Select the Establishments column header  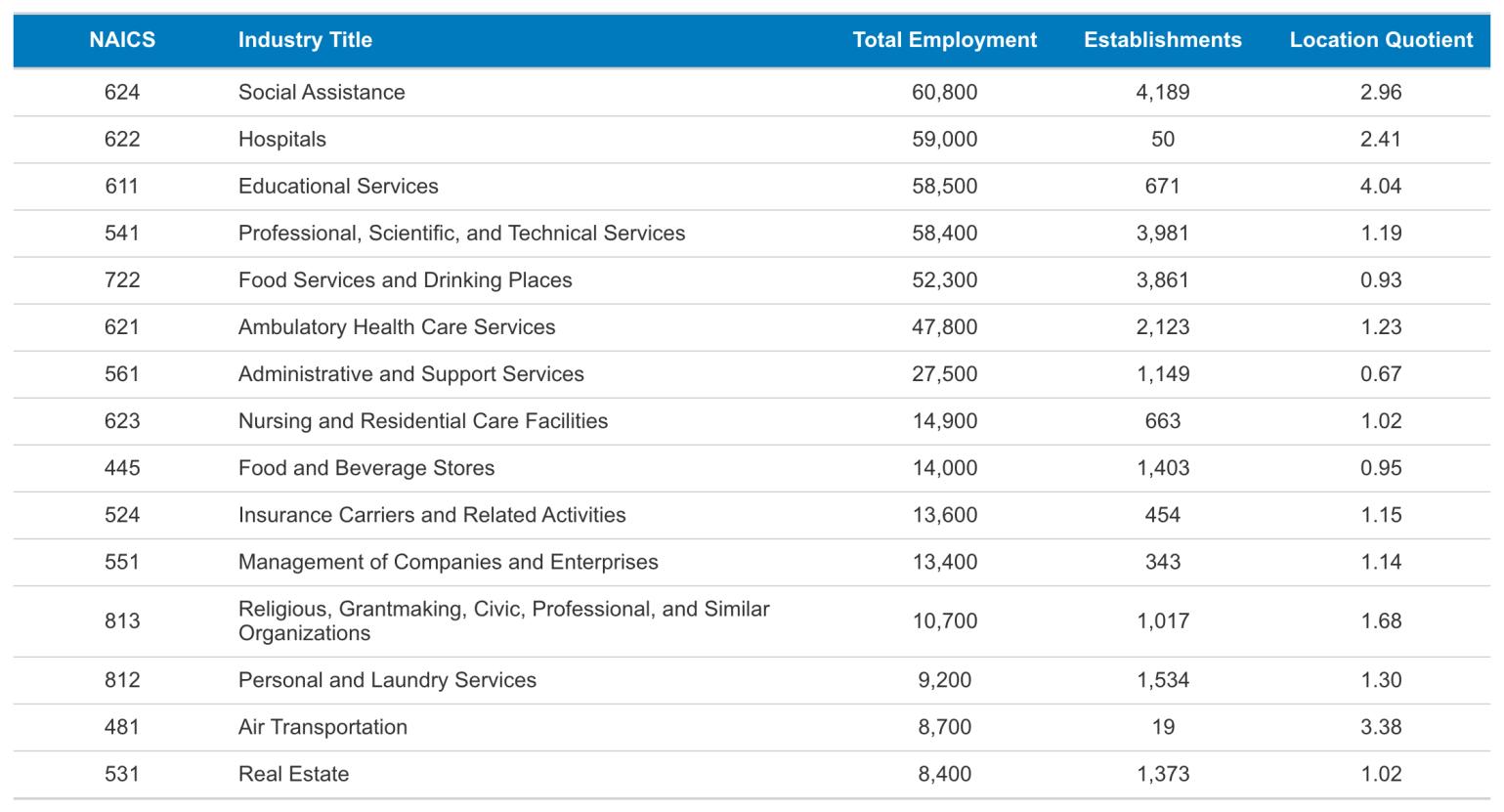coord(1162,40)
